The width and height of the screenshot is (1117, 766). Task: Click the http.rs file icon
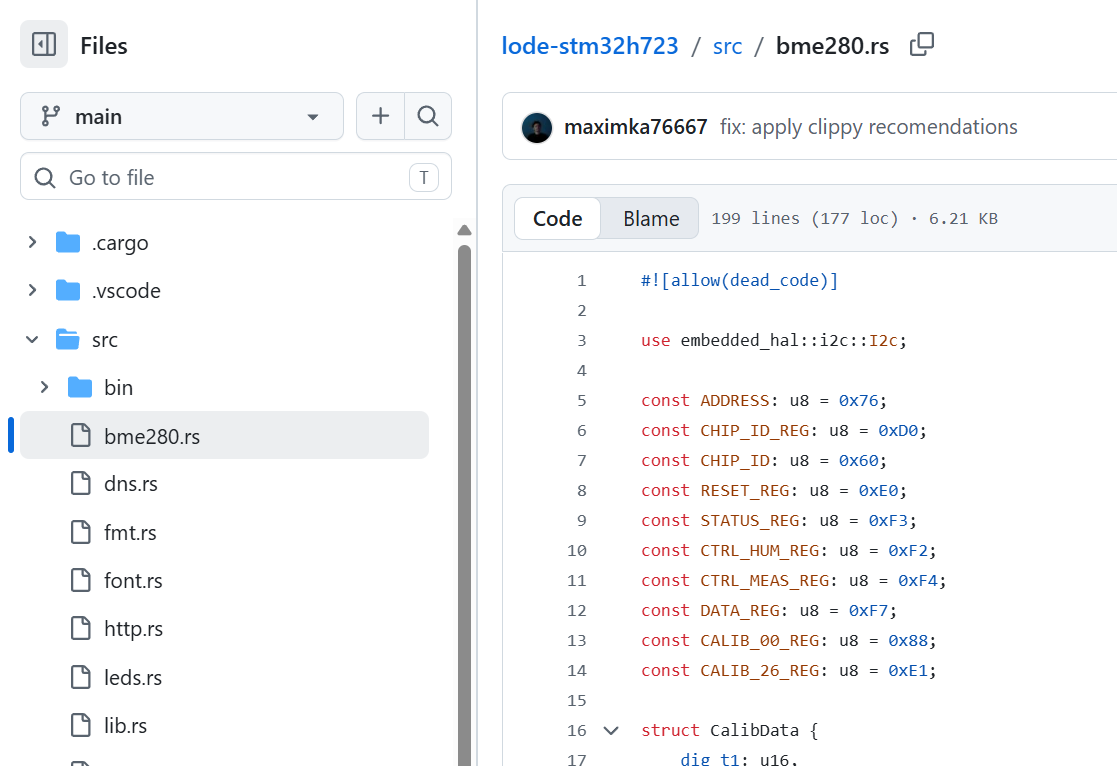[80, 628]
